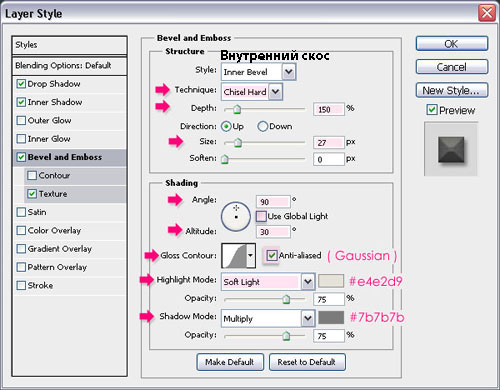Enable the Outer Glow checkbox
Image resolution: width=500 pixels, height=390 pixels.
point(21,120)
